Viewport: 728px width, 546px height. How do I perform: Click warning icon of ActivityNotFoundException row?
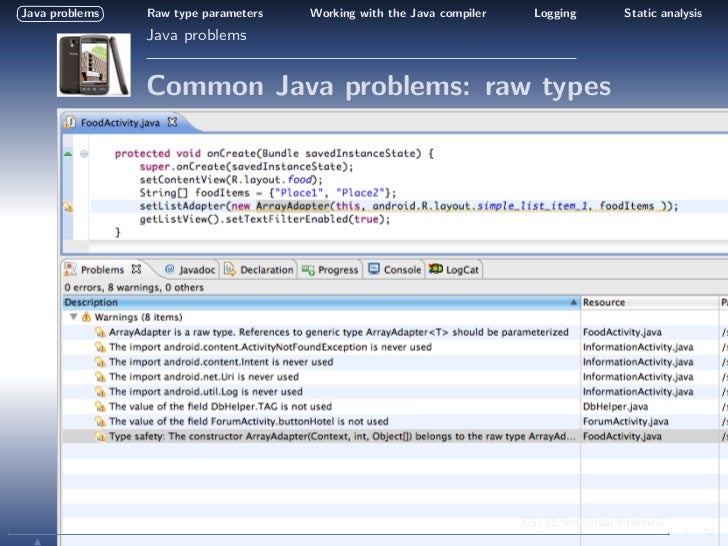pyautogui.click(x=100, y=347)
